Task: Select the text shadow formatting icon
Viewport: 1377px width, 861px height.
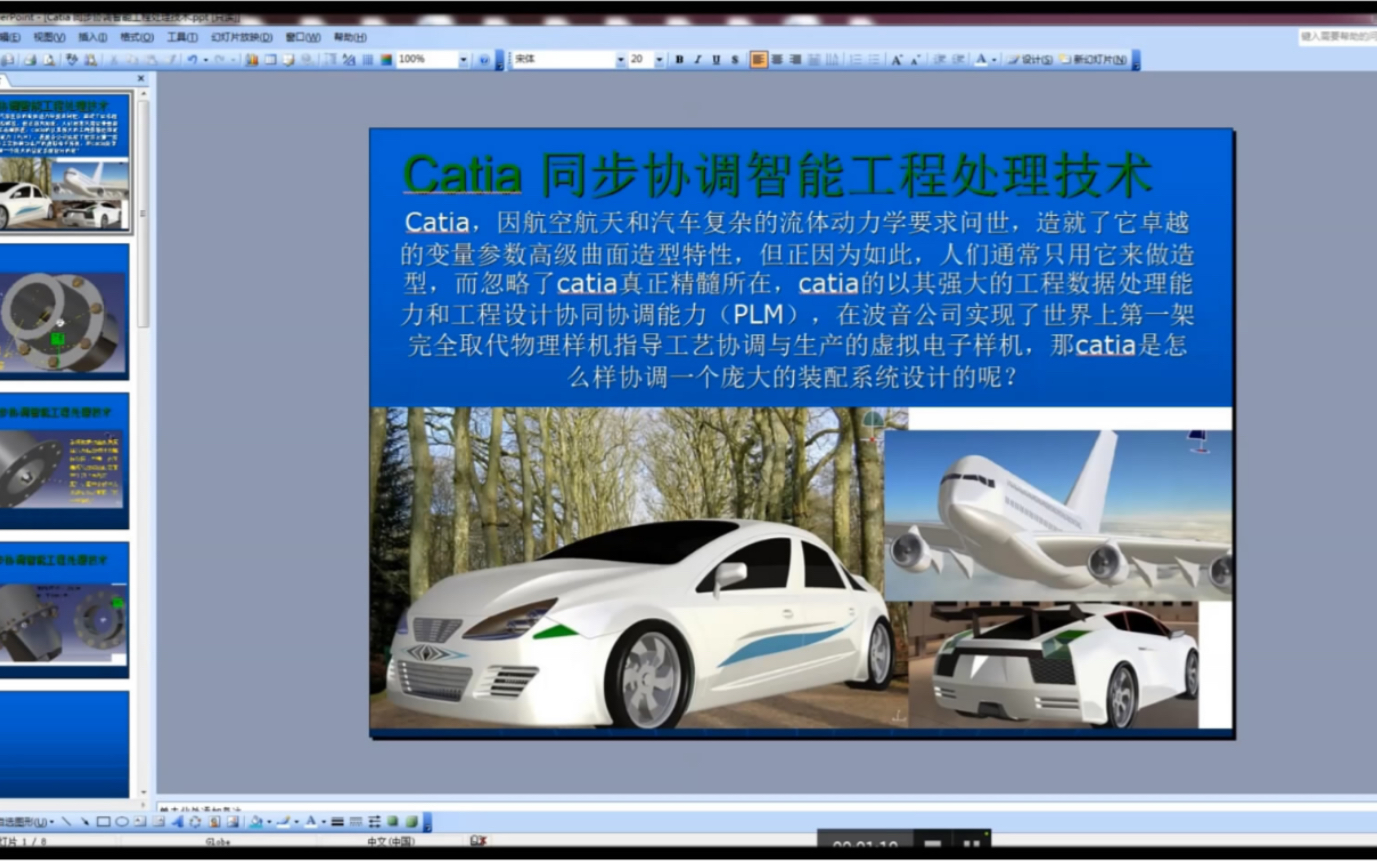Action: (734, 59)
